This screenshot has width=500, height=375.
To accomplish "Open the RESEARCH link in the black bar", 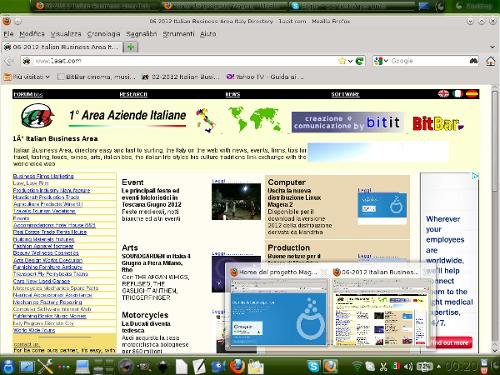I will [133, 94].
